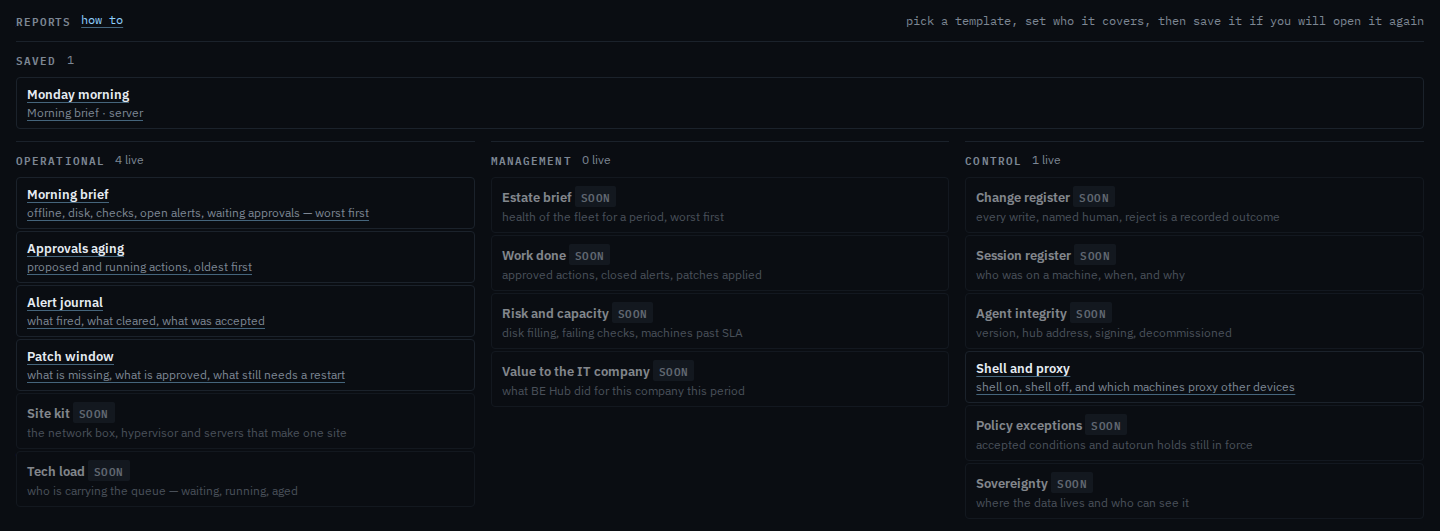
Task: Select the Estate brief card title
Action: point(536,197)
